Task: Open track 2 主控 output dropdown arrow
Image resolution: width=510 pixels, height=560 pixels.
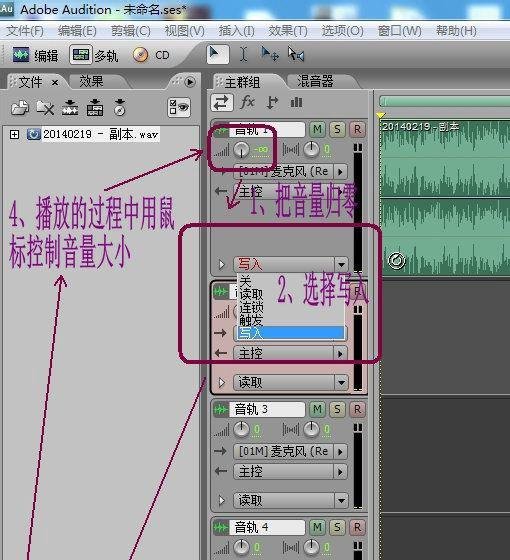Action: [x=341, y=354]
